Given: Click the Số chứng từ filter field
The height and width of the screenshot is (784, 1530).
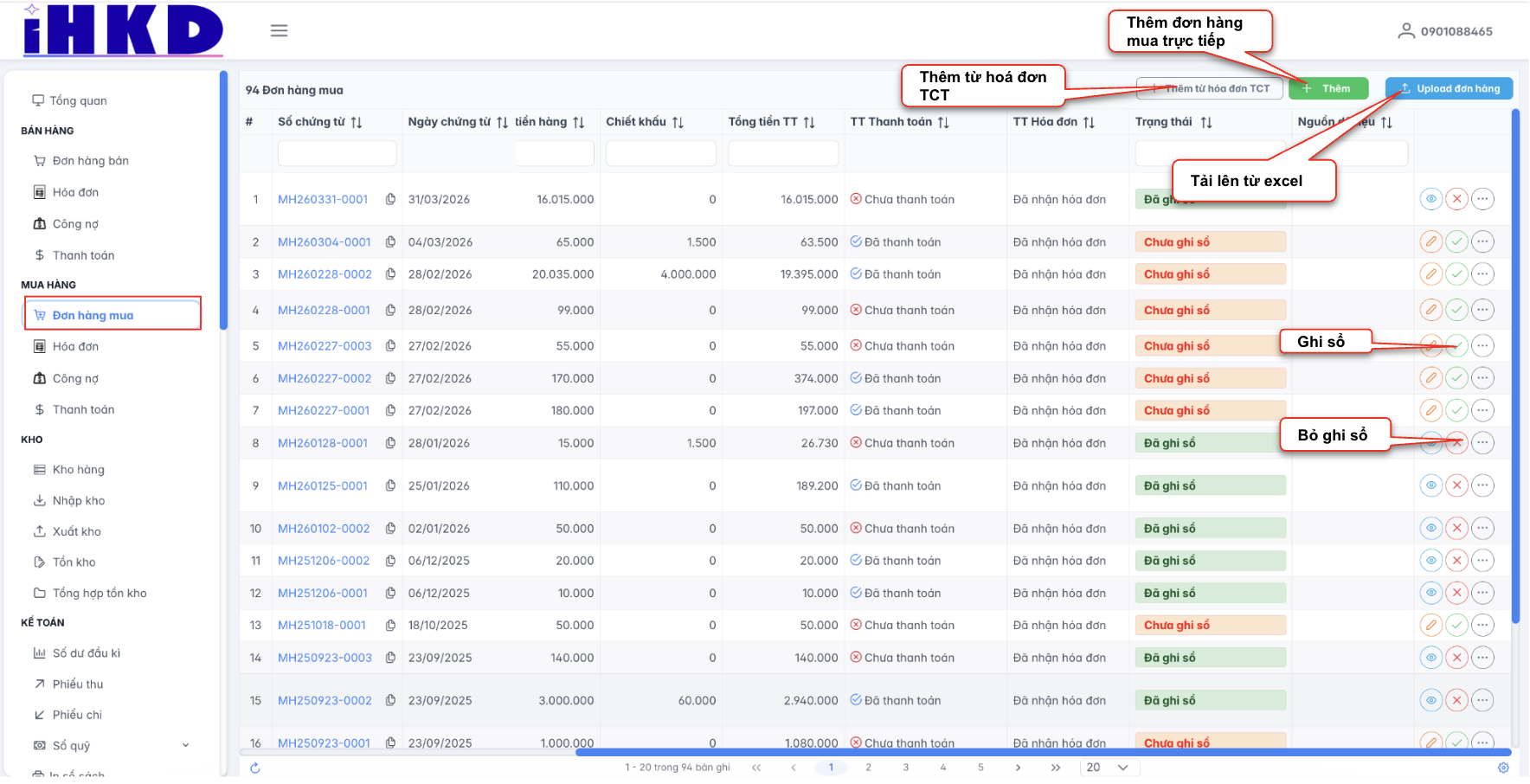Looking at the screenshot, I should tap(337, 153).
